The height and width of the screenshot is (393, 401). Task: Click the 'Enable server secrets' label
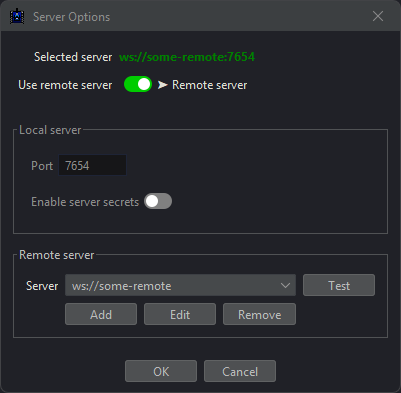(x=85, y=202)
